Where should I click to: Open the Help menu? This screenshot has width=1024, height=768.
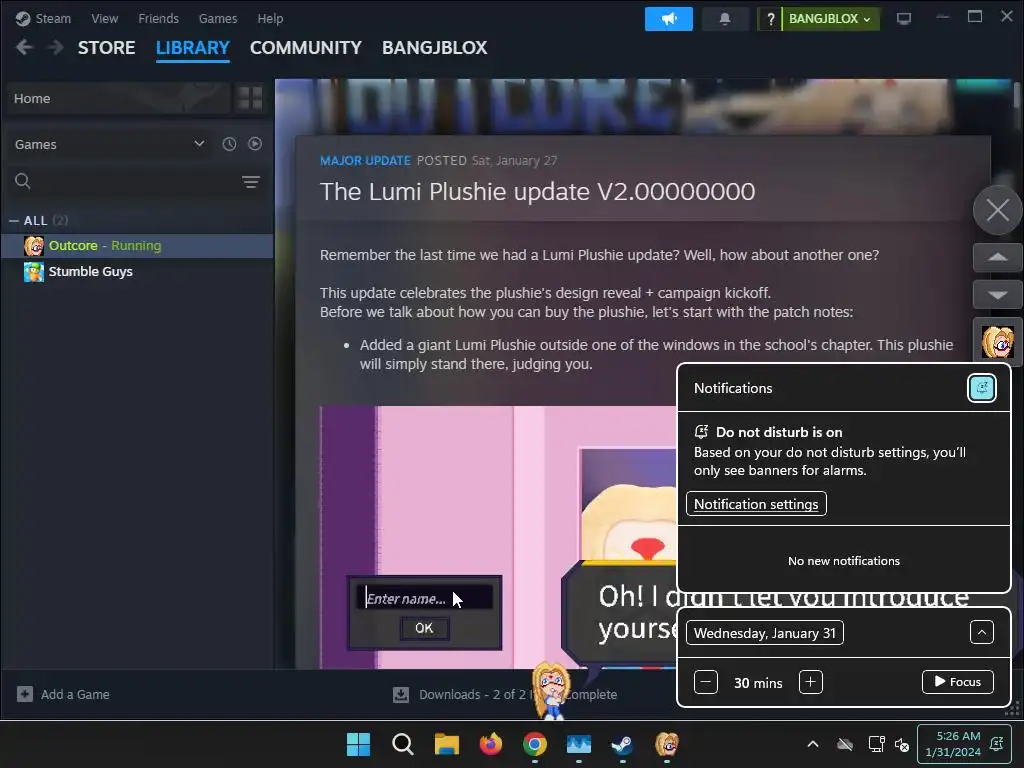pos(270,18)
